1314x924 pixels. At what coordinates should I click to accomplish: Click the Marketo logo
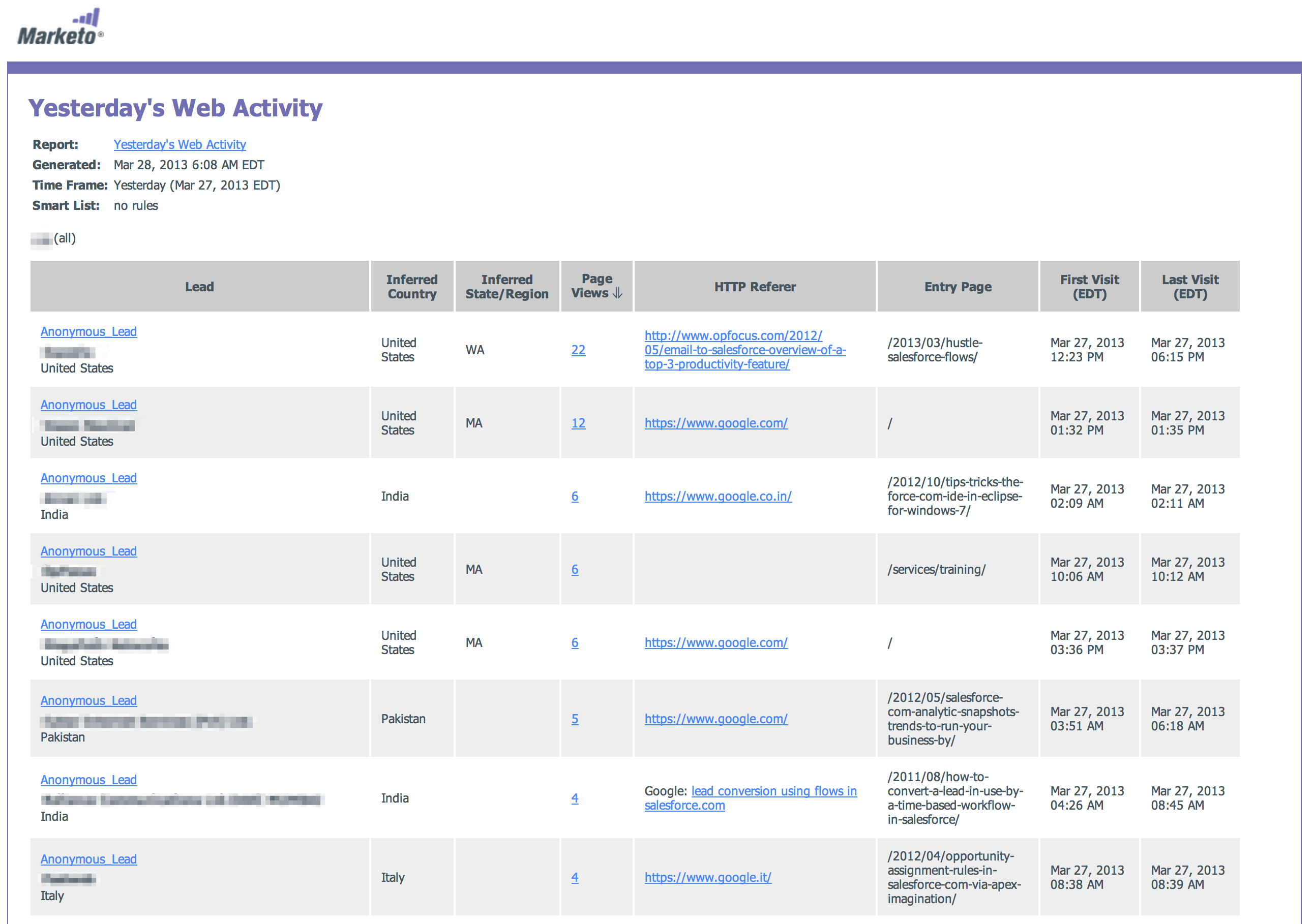click(61, 27)
